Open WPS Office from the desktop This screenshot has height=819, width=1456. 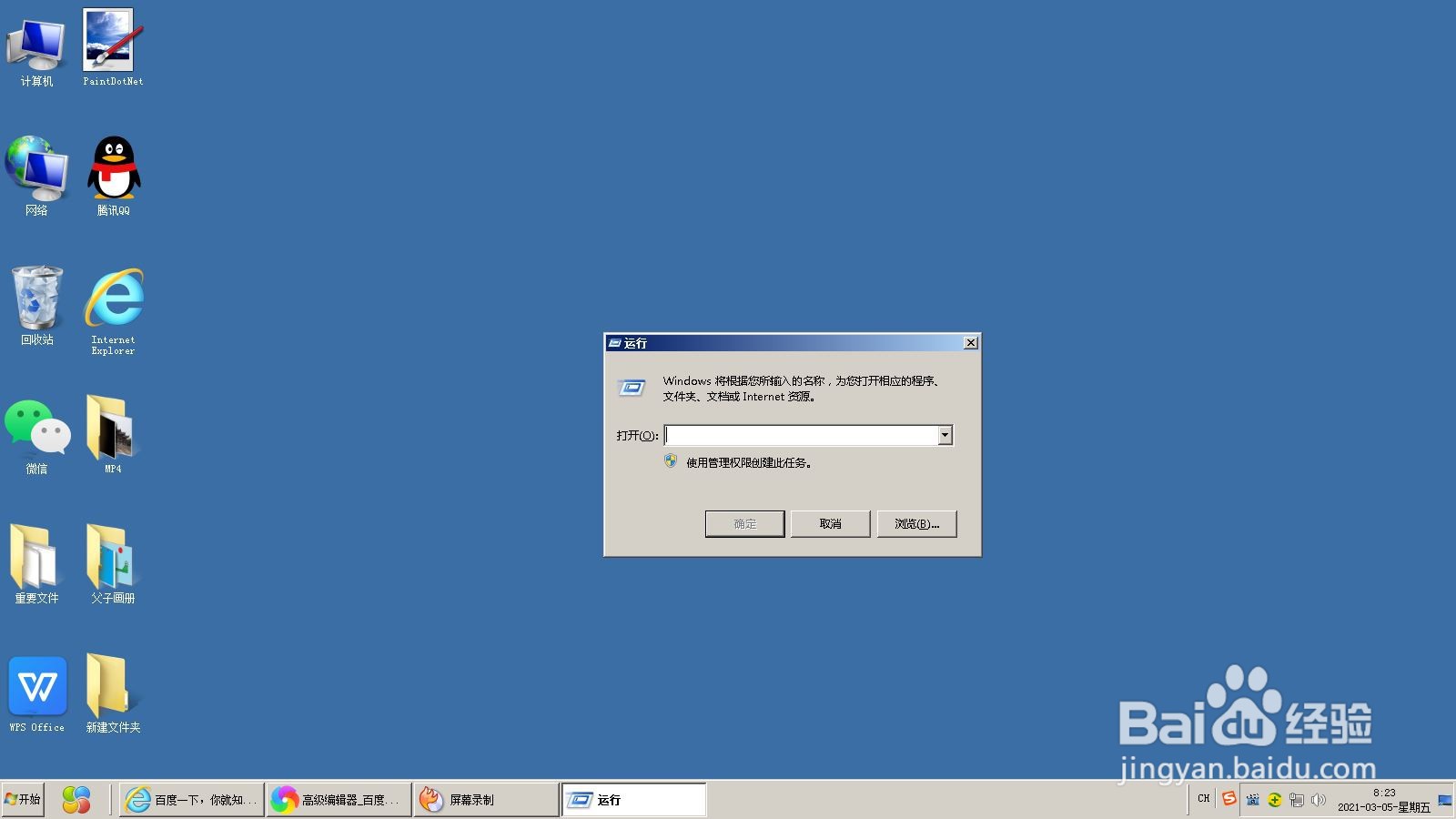36,687
